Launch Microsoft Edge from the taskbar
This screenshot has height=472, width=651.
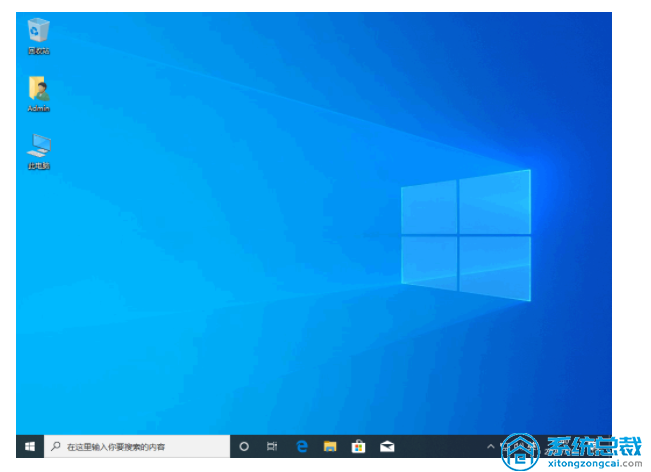pos(302,446)
